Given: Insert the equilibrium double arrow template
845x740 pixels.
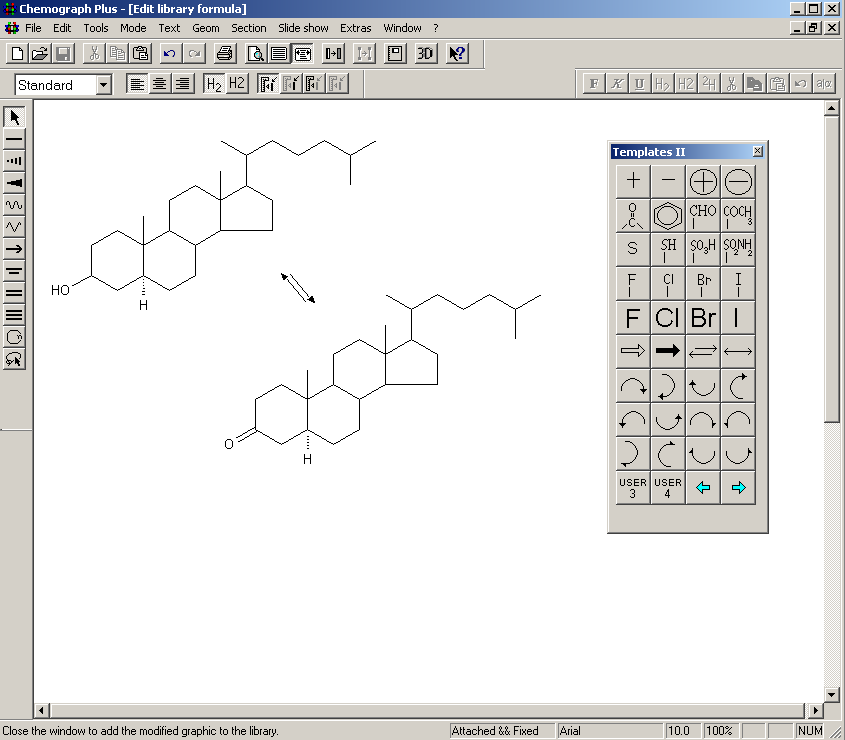Looking at the screenshot, I should click(703, 351).
